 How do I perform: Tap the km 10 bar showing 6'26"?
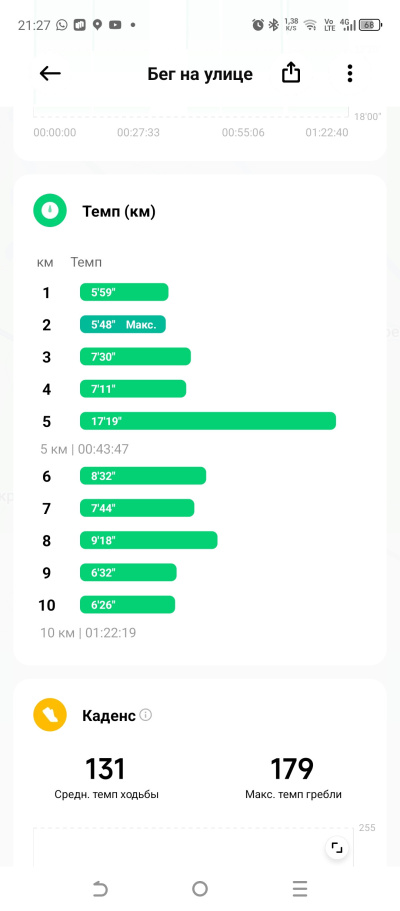[127, 604]
